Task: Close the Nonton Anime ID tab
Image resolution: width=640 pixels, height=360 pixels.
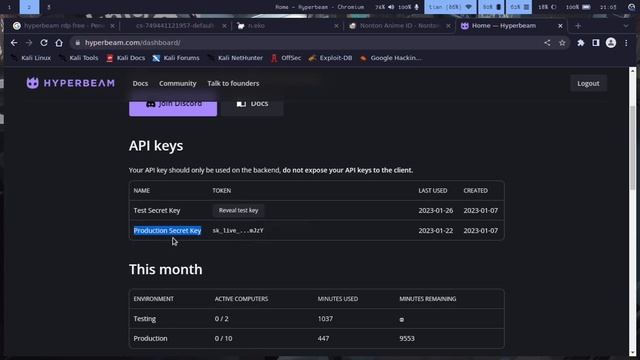Action: 448,26
